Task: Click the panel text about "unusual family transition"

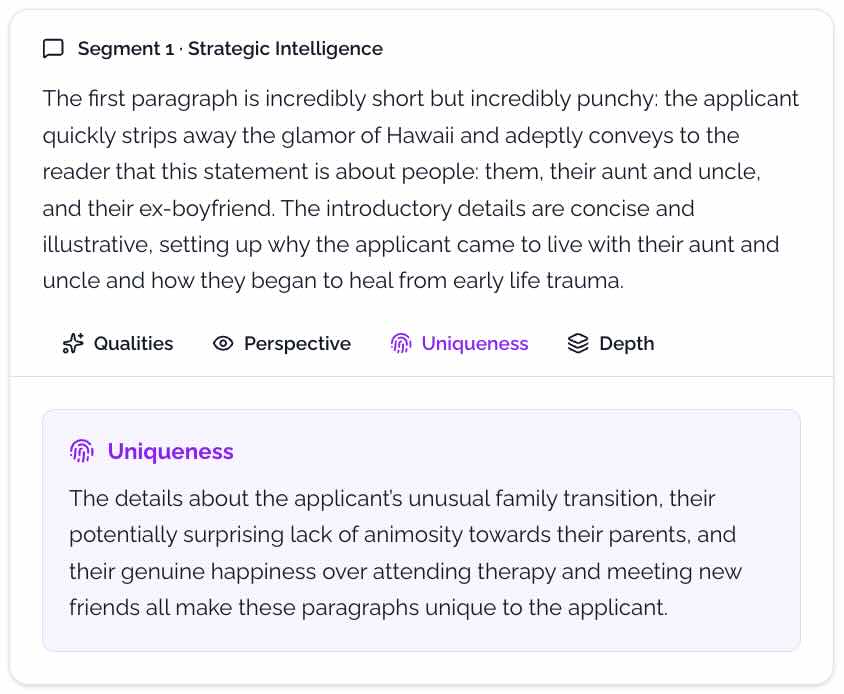Action: click(392, 498)
